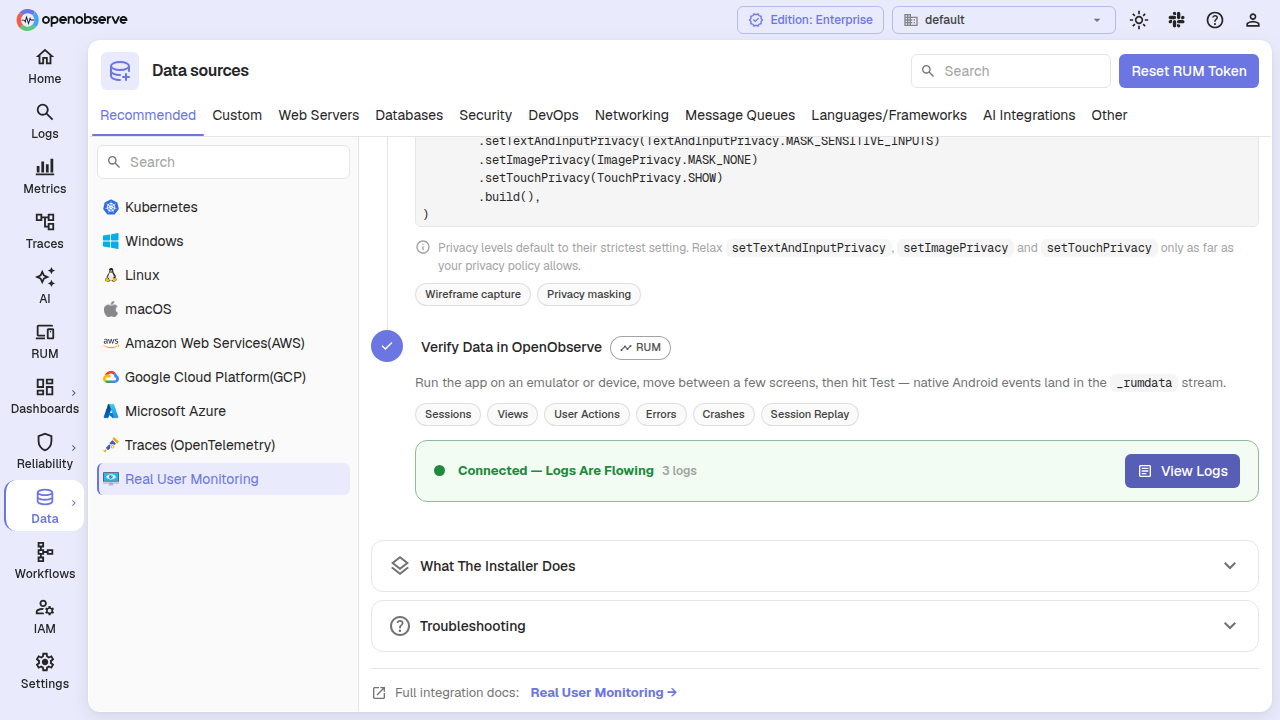Click the Crashes chip
1280x720 pixels.
pos(723,414)
